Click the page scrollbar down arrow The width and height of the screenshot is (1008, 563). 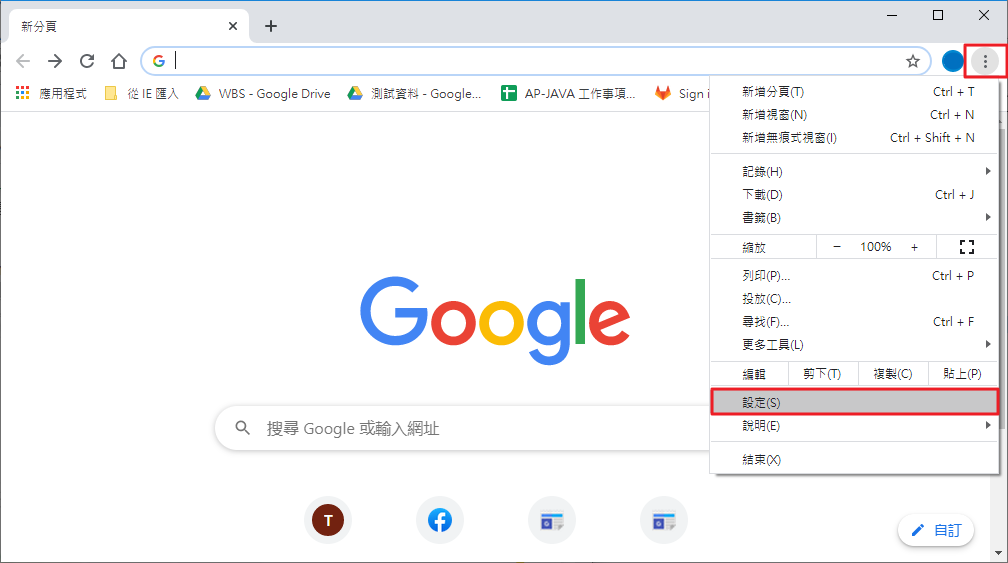pos(998,553)
